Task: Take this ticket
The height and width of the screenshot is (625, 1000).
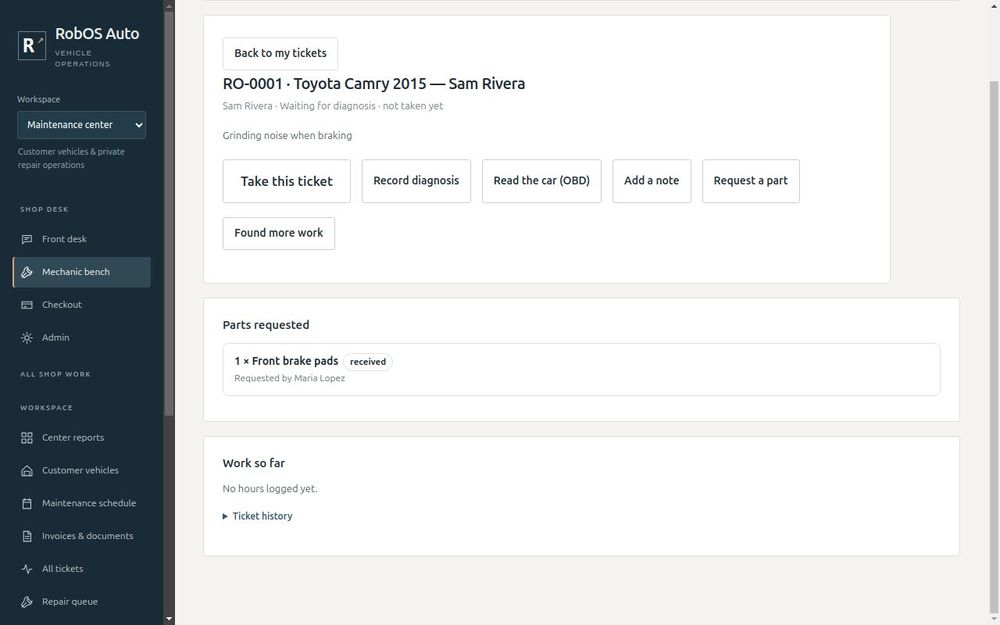Action: tap(286, 181)
